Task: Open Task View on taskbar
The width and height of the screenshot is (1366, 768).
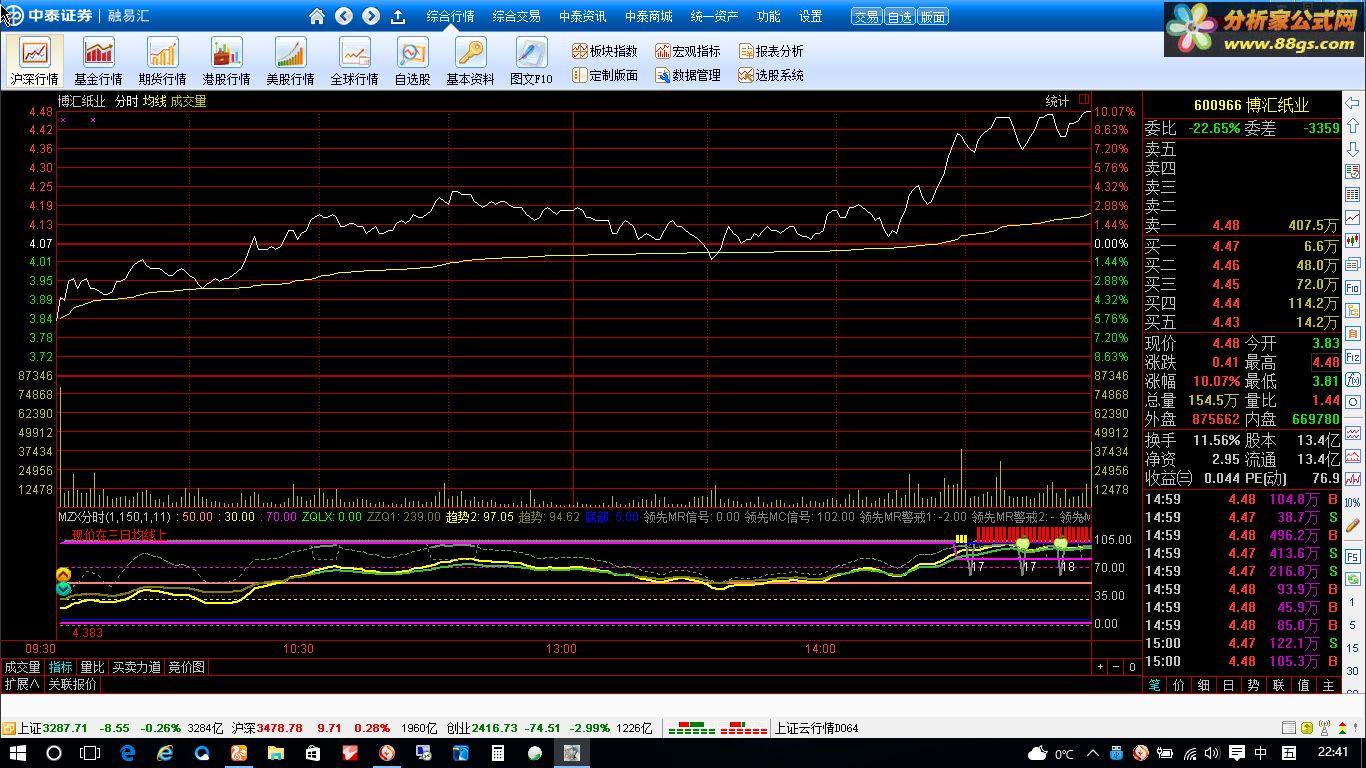Action: pyautogui.click(x=89, y=753)
